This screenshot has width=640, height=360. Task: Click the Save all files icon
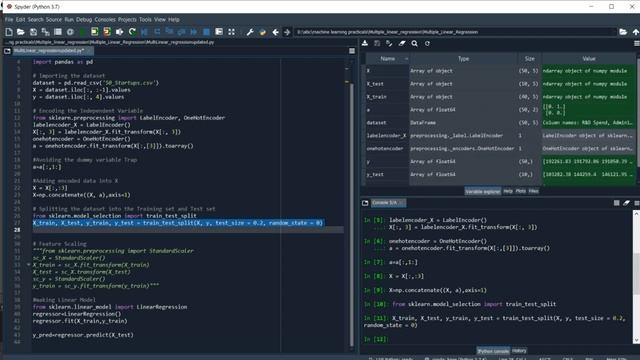(x=46, y=32)
